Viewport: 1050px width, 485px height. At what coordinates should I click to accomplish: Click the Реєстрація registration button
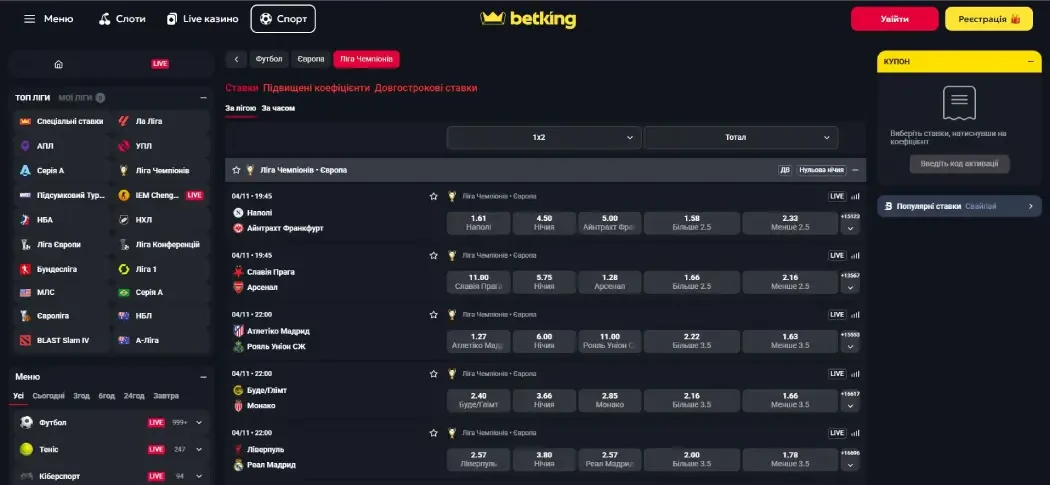[988, 19]
